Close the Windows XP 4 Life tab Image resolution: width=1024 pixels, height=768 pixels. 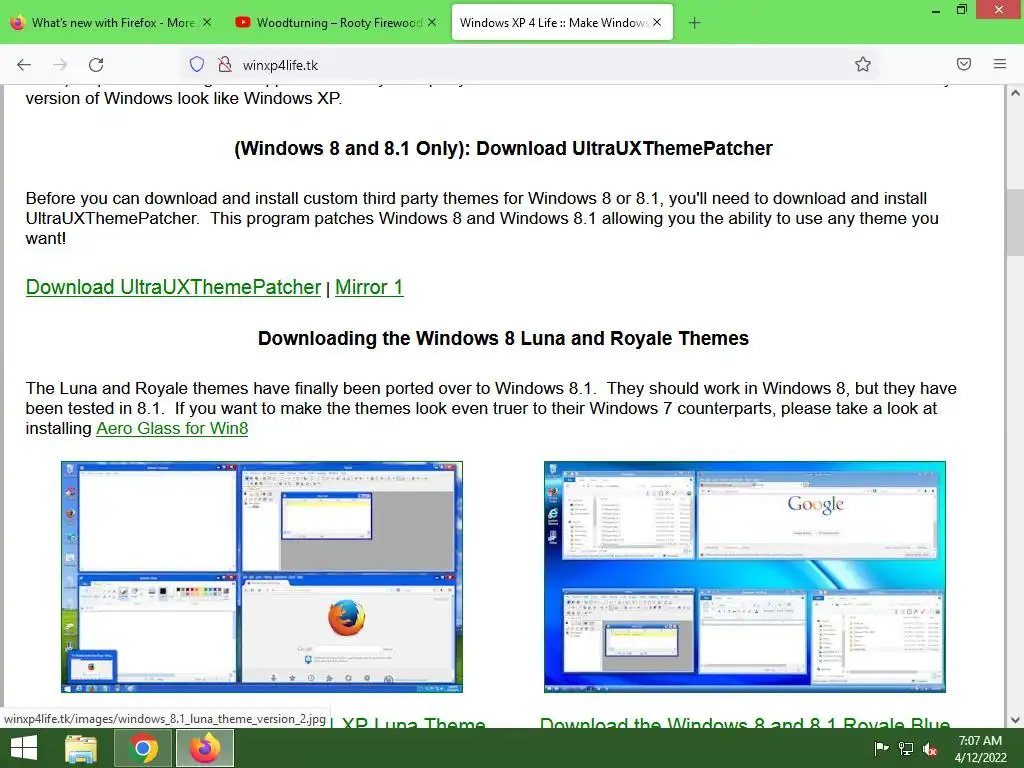(657, 22)
